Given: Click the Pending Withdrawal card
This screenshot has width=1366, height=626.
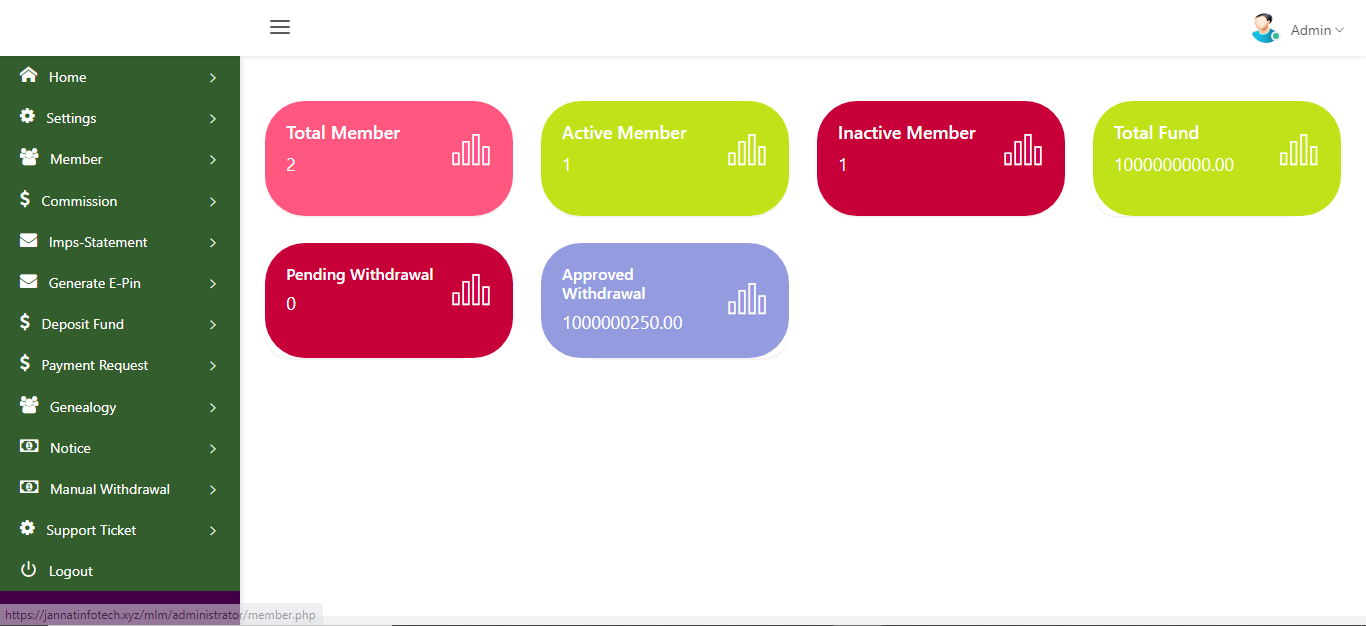Looking at the screenshot, I should tap(388, 300).
